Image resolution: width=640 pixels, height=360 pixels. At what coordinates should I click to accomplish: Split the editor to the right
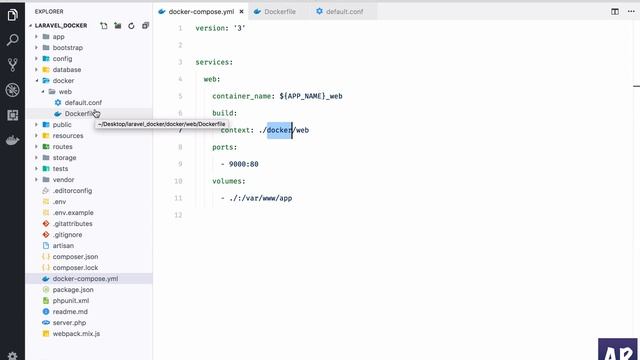pos(615,11)
